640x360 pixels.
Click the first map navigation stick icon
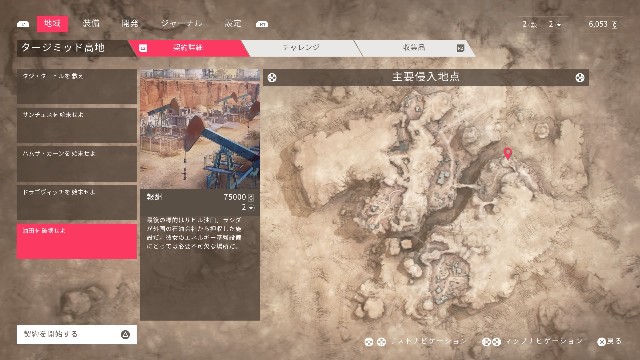(486, 342)
